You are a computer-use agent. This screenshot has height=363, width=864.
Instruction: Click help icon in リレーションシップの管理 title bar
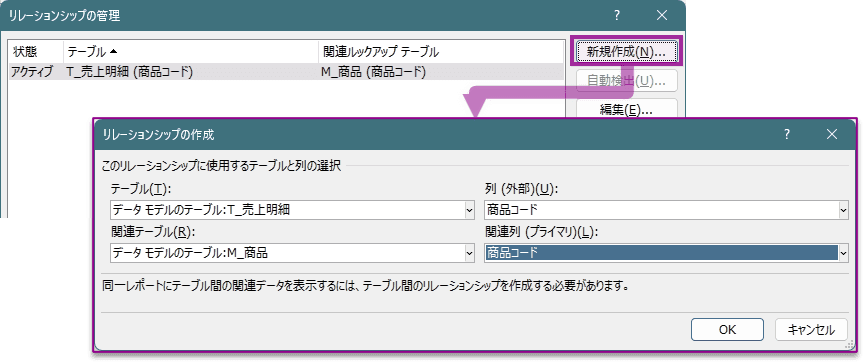[617, 15]
